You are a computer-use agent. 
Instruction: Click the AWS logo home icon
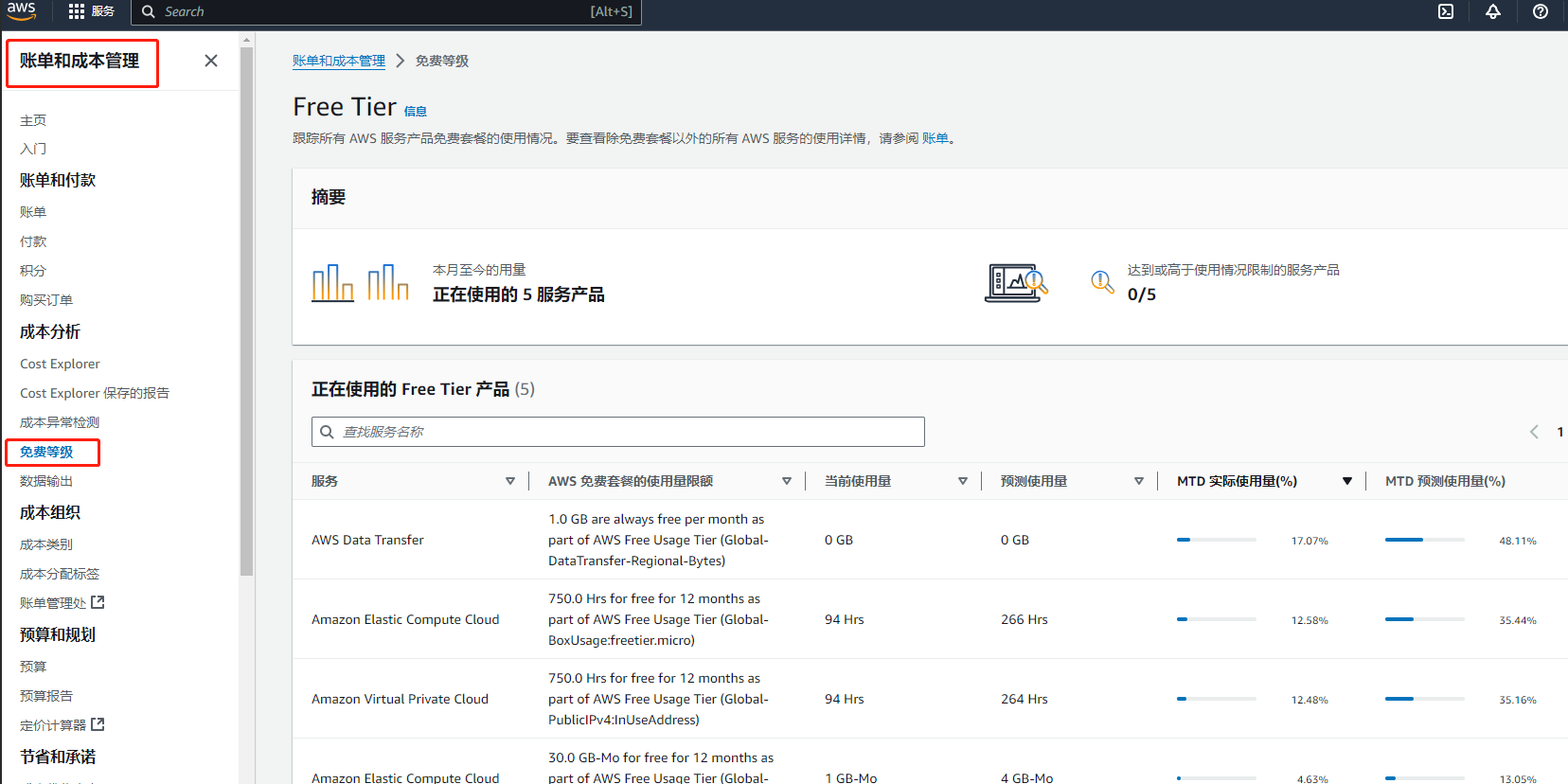point(21,10)
